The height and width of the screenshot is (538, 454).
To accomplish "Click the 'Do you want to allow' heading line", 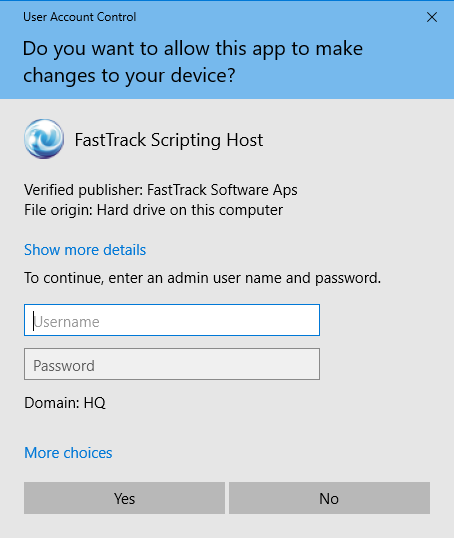I will [193, 48].
